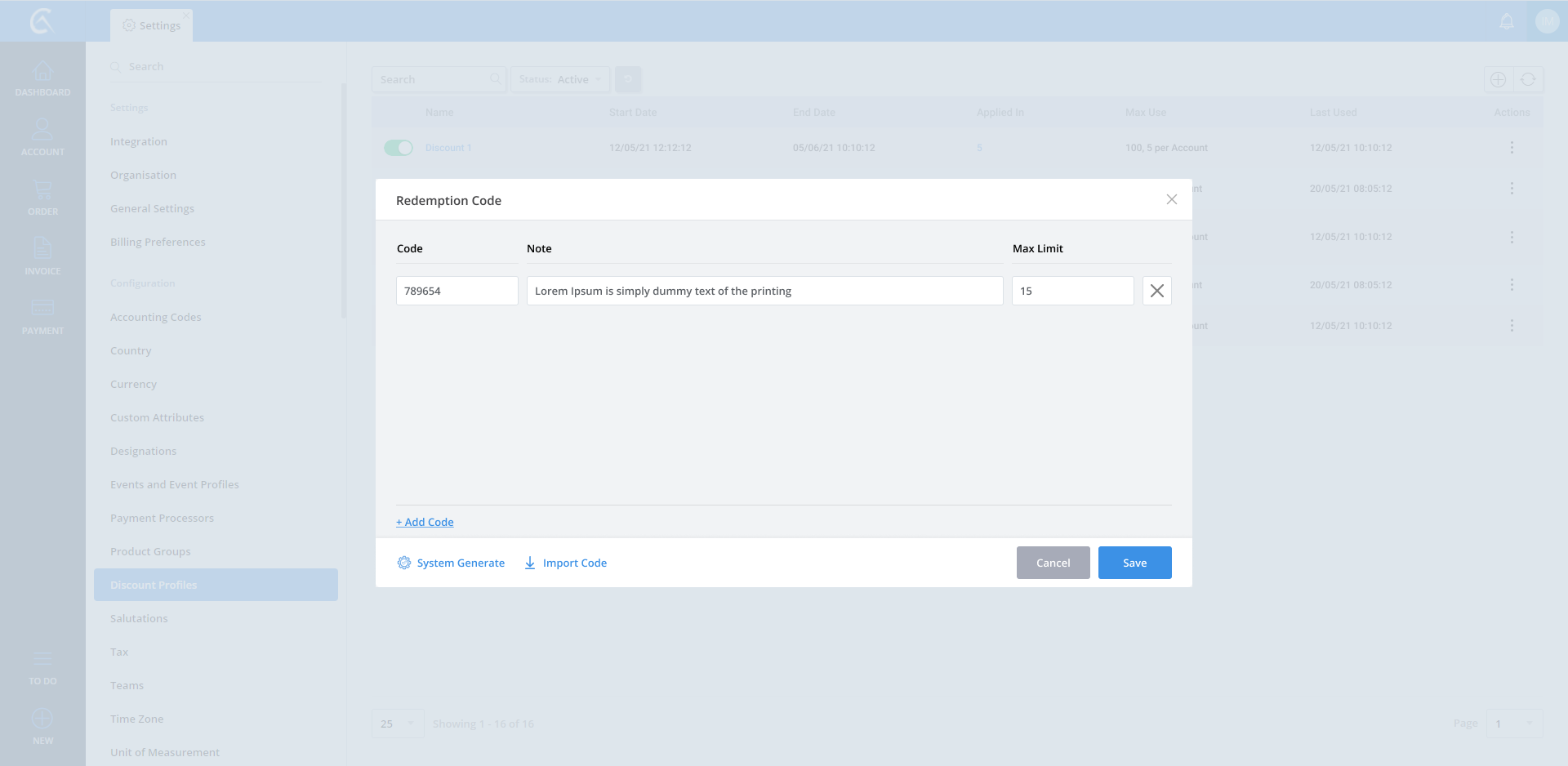Click Import Code option
The height and width of the screenshot is (766, 1568).
[565, 563]
